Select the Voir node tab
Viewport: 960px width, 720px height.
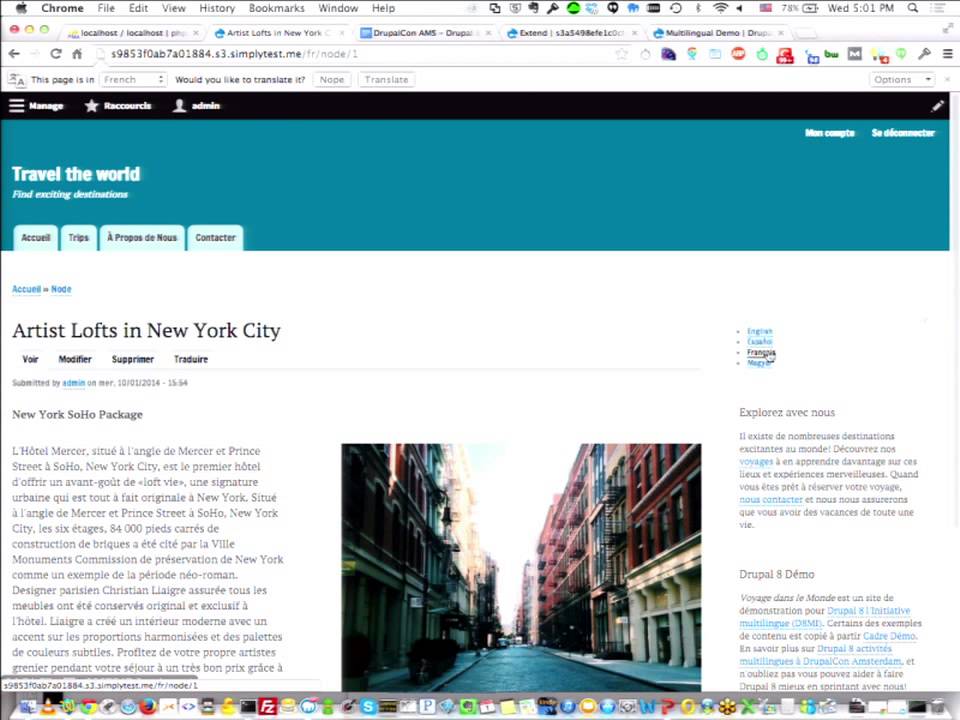pyautogui.click(x=30, y=359)
